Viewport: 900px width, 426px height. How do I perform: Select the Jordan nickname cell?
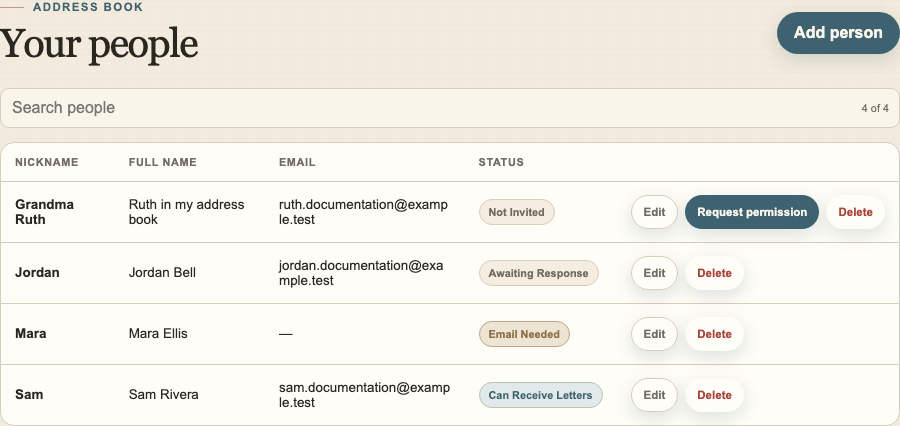point(37,273)
